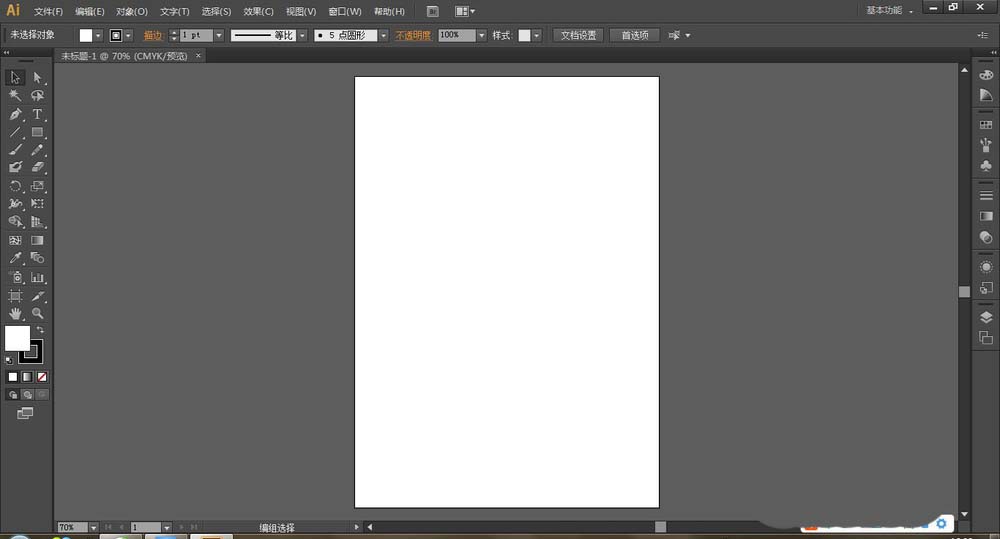Open the Brushes panel
The width and height of the screenshot is (1000, 539).
(986, 145)
